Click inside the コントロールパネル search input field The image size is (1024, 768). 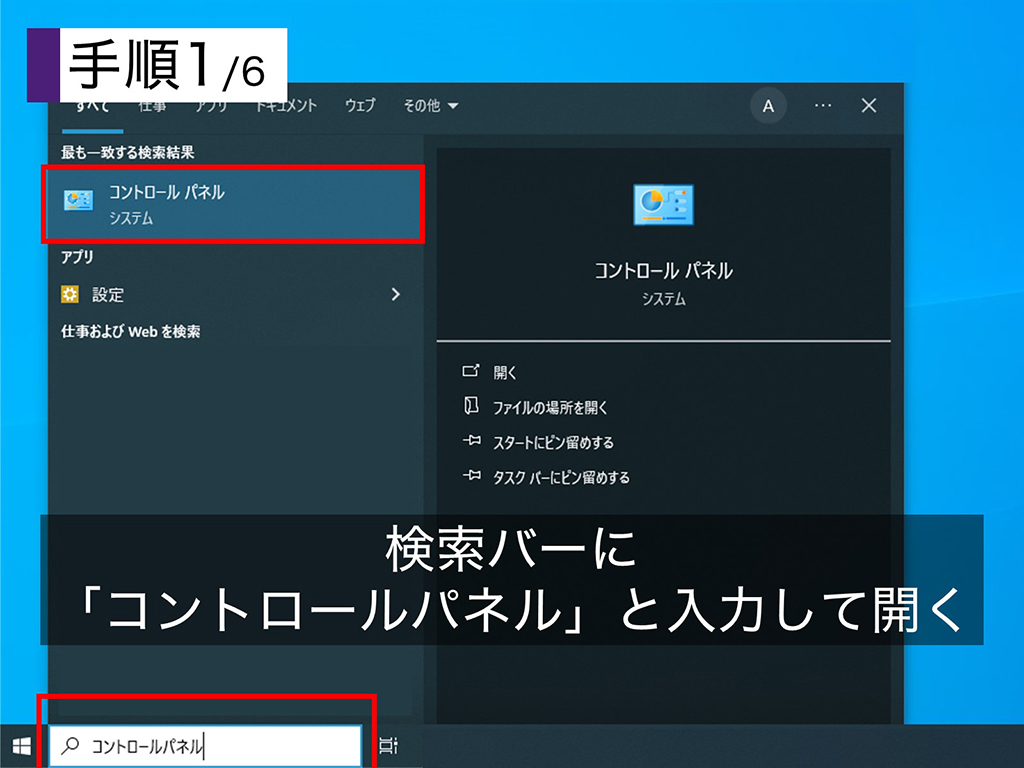(200, 745)
